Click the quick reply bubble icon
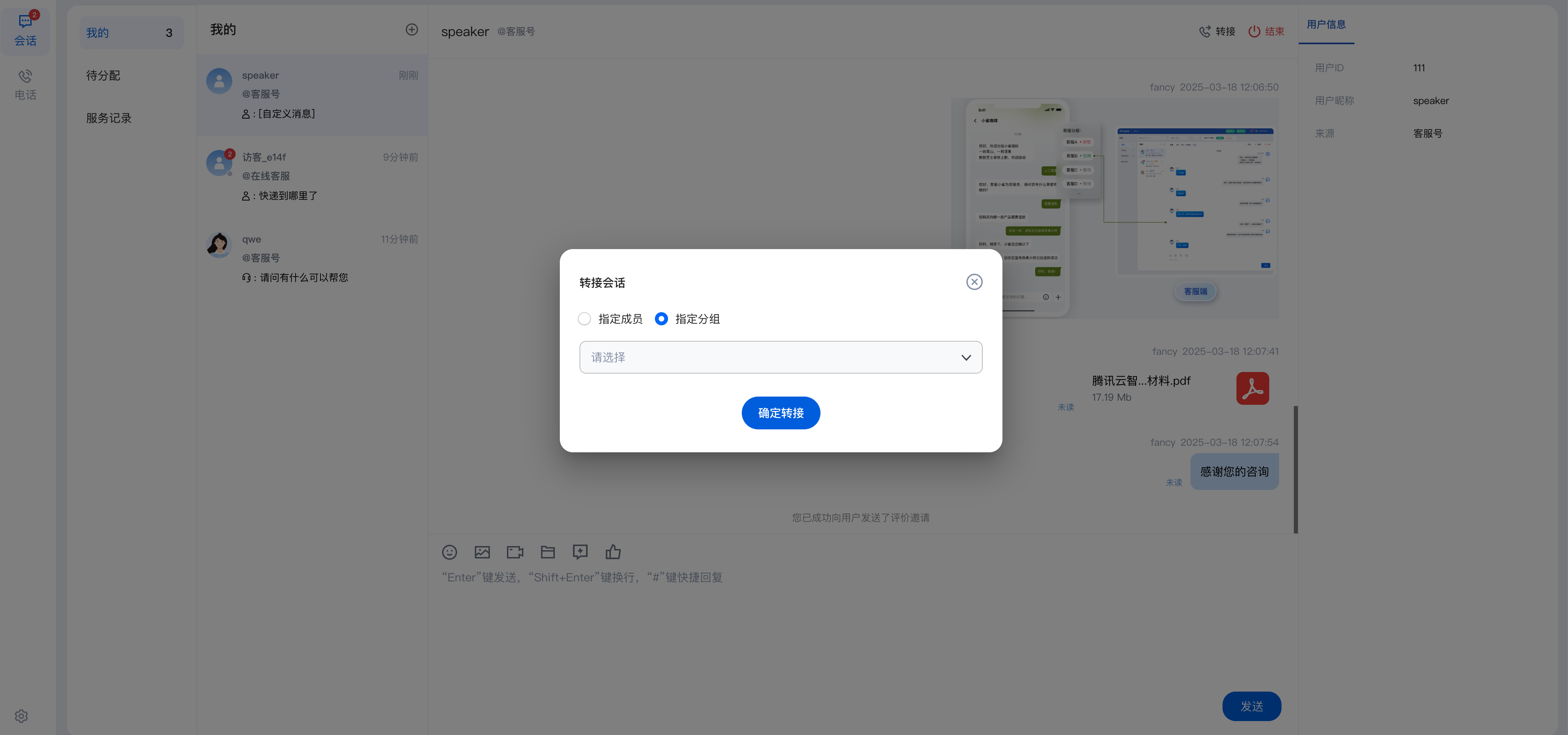This screenshot has width=1568, height=735. tap(580, 552)
